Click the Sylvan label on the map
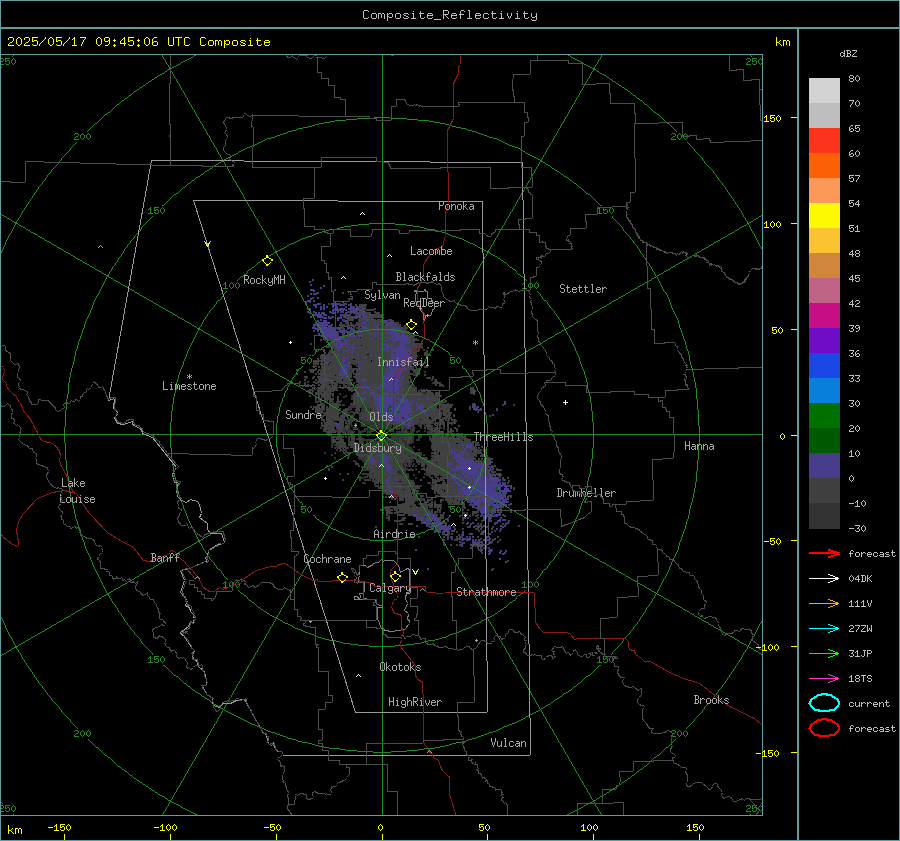 (x=382, y=295)
